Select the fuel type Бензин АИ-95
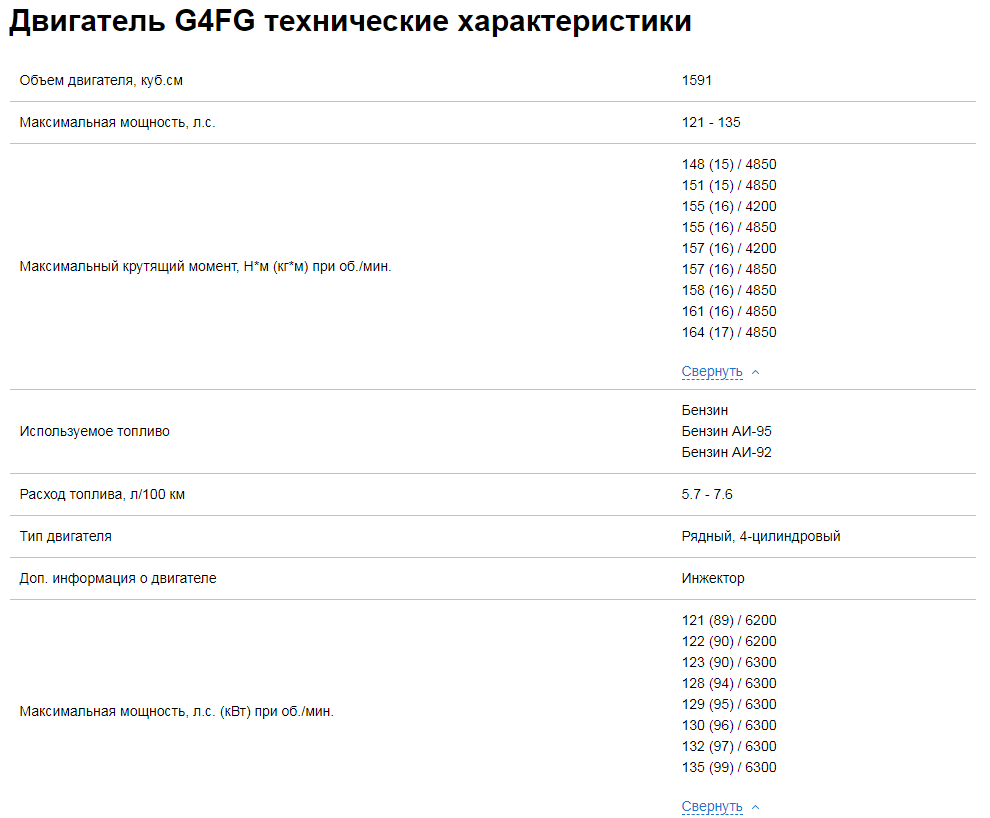The height and width of the screenshot is (818, 990). 726,431
